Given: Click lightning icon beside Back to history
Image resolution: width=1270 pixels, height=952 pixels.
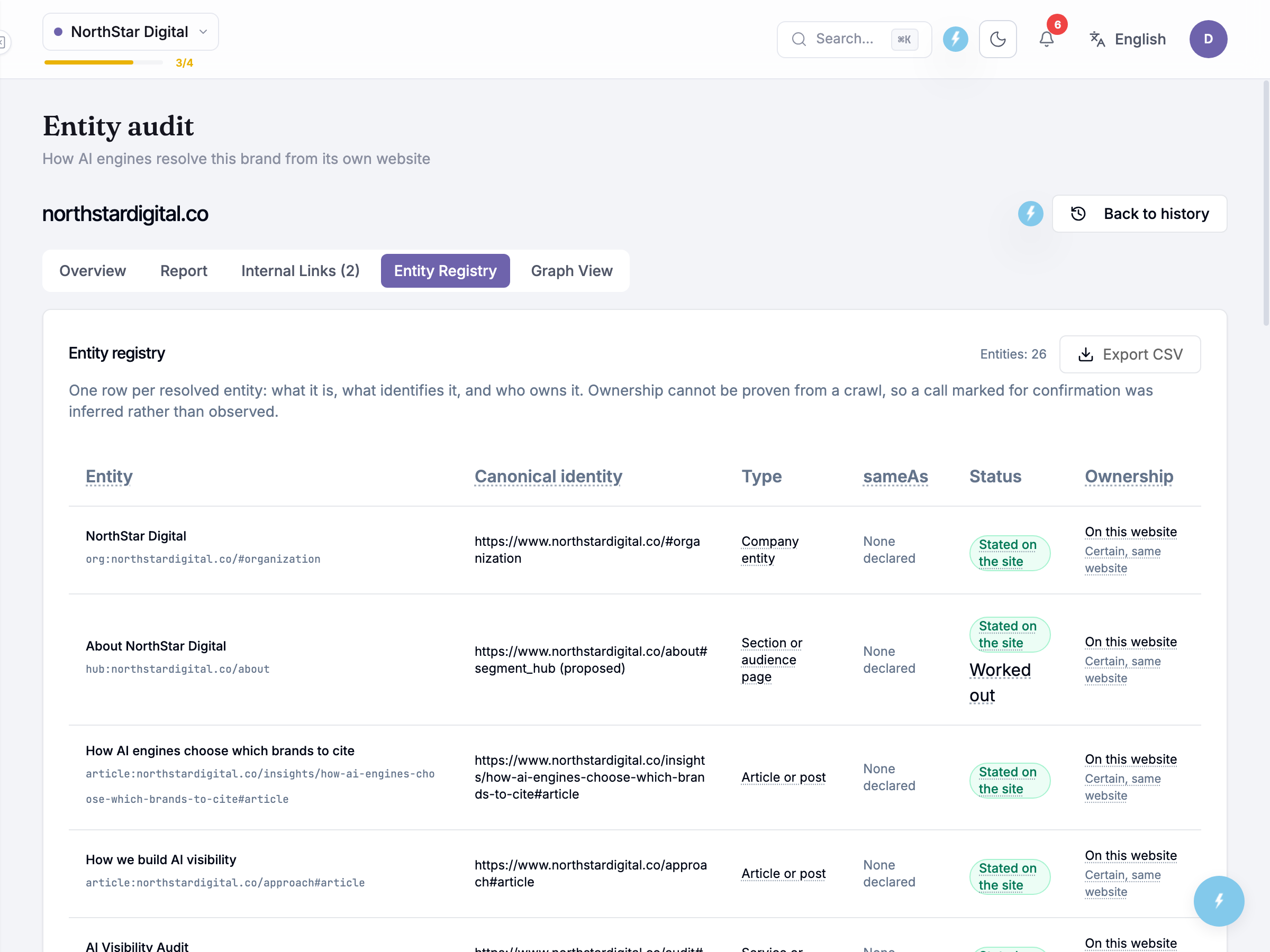Looking at the screenshot, I should [1030, 214].
